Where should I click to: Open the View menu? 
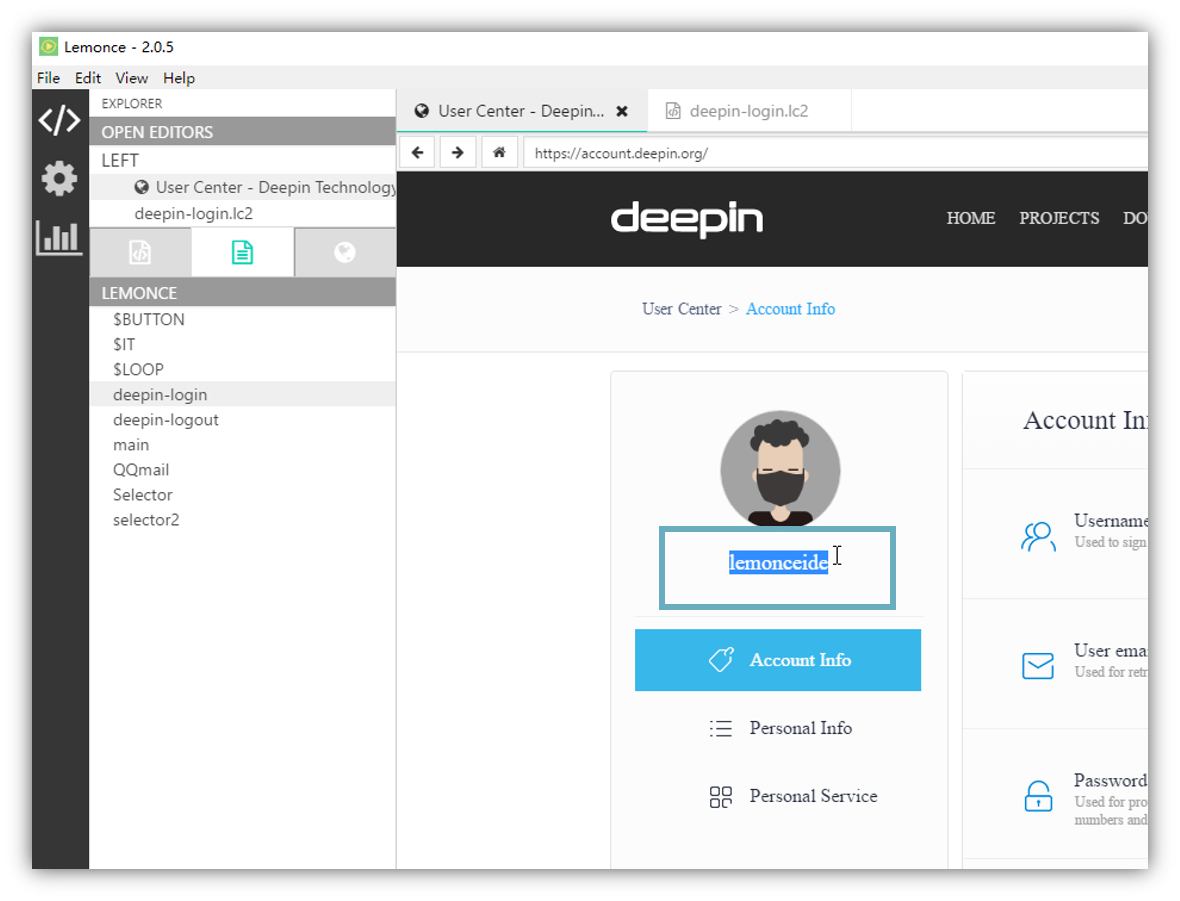click(132, 78)
